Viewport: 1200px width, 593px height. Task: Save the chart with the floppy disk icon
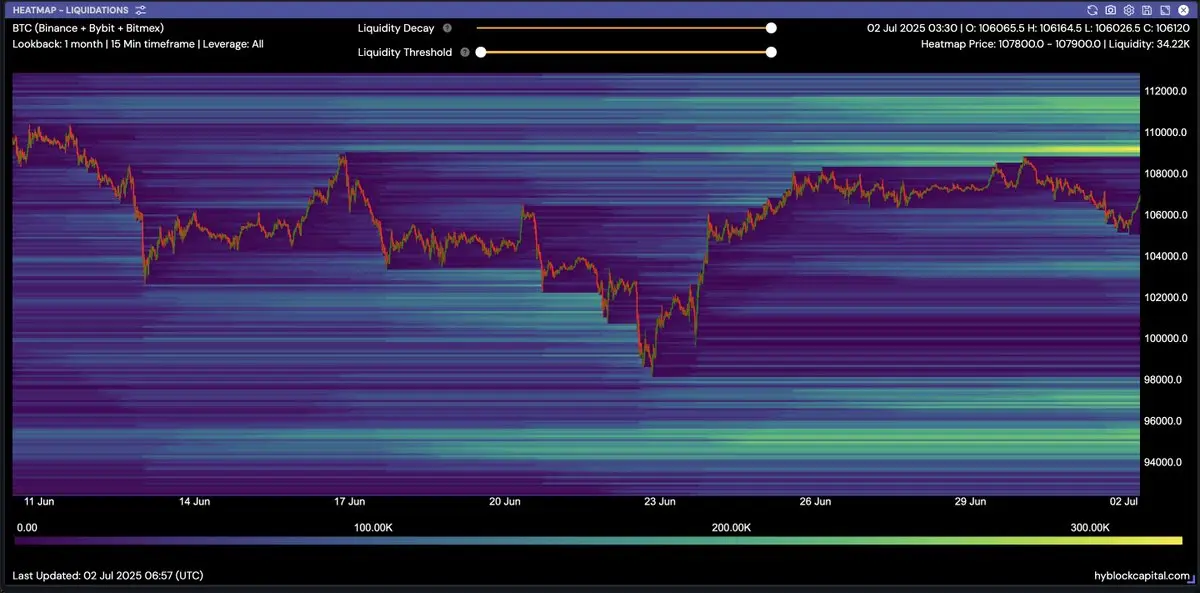pyautogui.click(x=1146, y=9)
